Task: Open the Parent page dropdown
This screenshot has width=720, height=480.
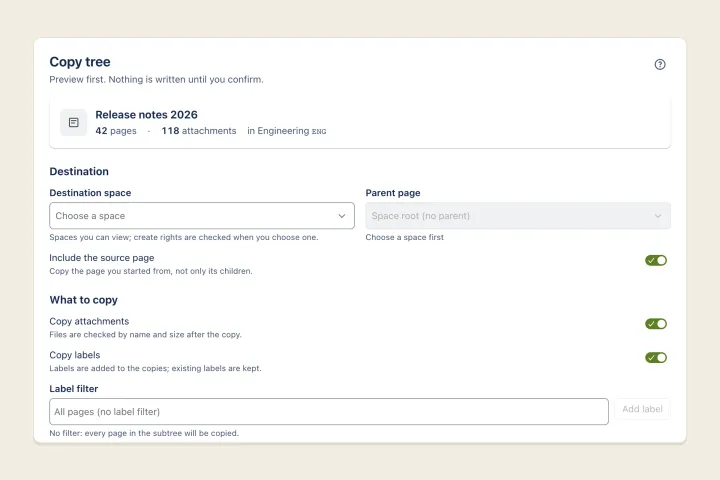Action: (518, 215)
